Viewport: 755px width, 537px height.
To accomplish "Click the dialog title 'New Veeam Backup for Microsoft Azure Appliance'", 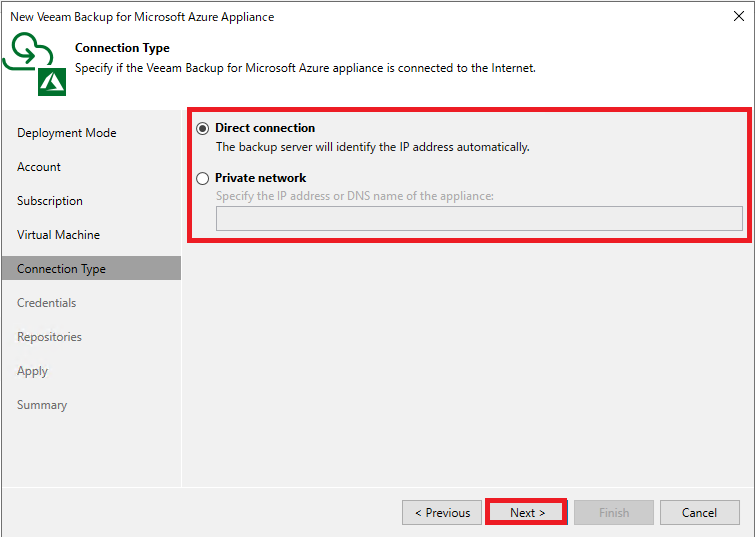I will tap(143, 17).
